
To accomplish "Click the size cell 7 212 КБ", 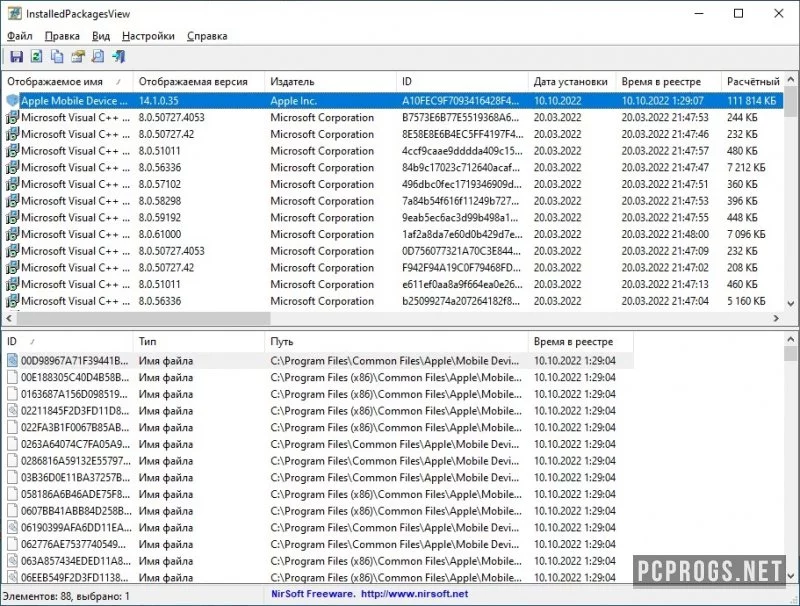I will [746, 168].
